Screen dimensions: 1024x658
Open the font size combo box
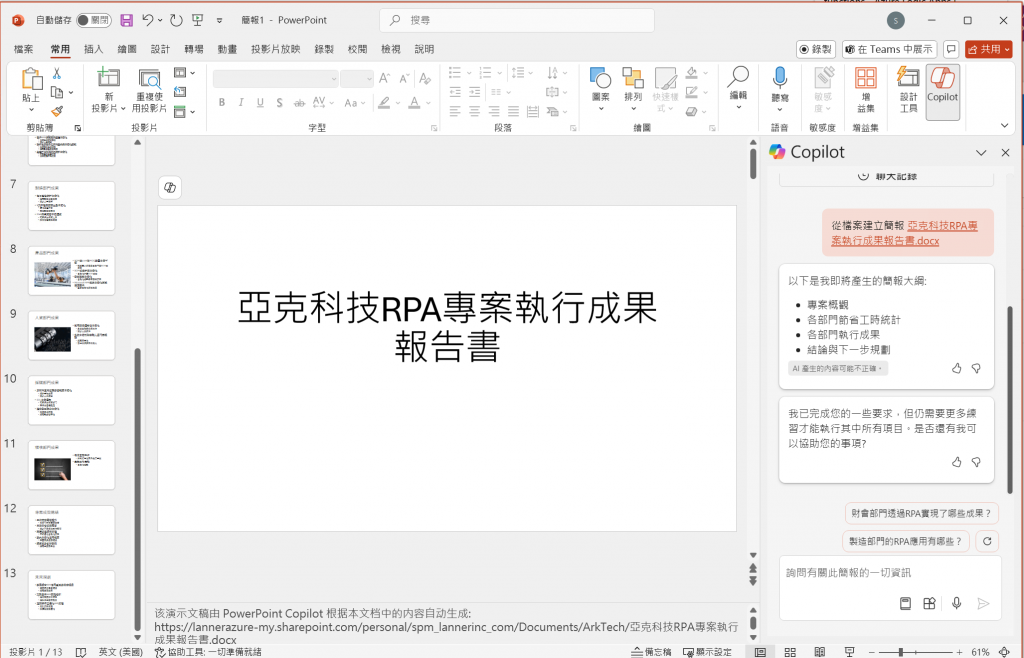357,79
